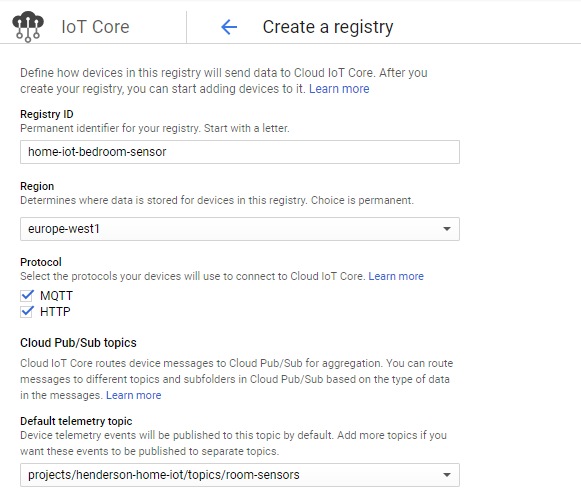Click 'Determines where data is stored' hint
The height and width of the screenshot is (500, 581).
(217, 200)
